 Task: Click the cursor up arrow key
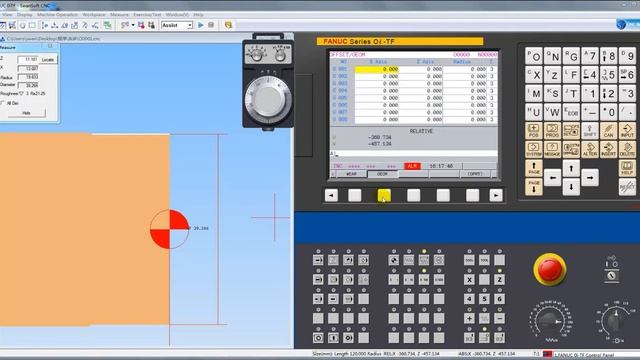coord(571,168)
